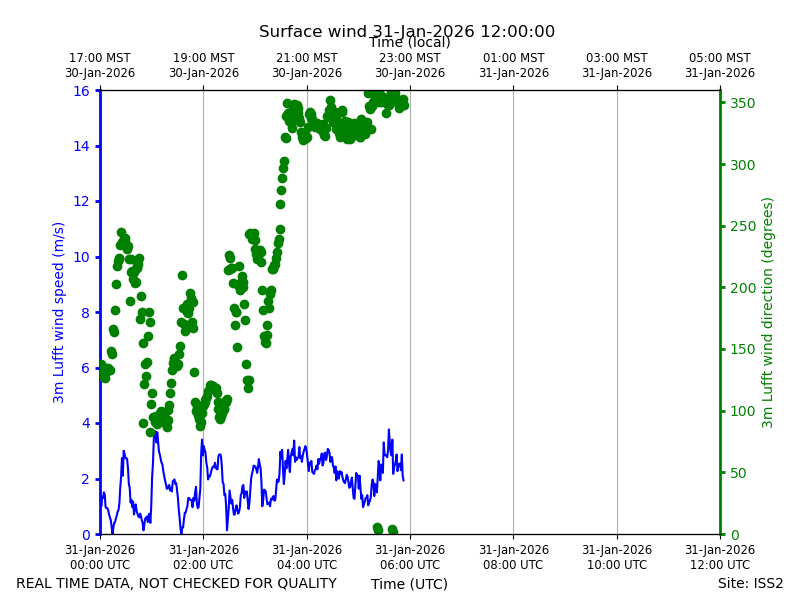Click the '01:00 MST 31-Jan-2026' top tick label
800x600 pixels.
514,65
